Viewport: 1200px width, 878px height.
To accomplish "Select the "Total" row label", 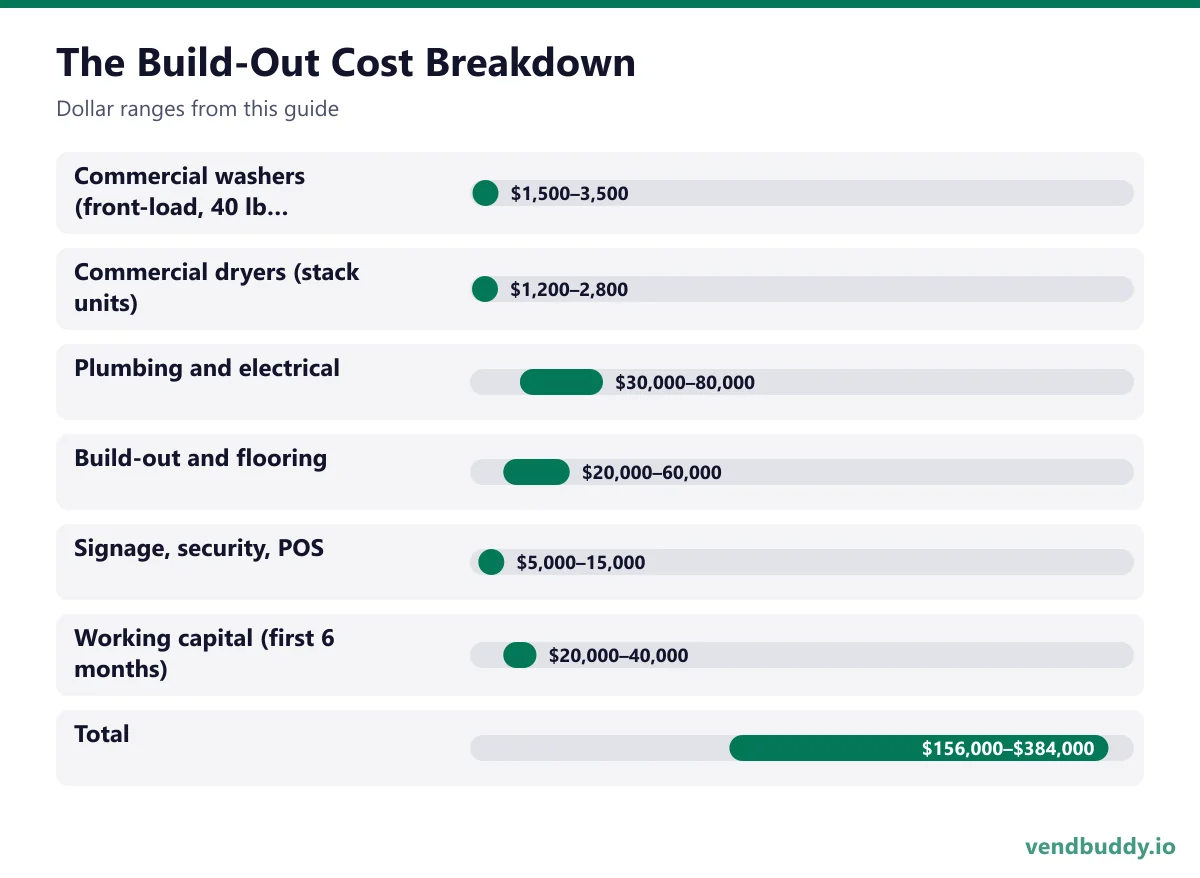I will click(x=102, y=734).
